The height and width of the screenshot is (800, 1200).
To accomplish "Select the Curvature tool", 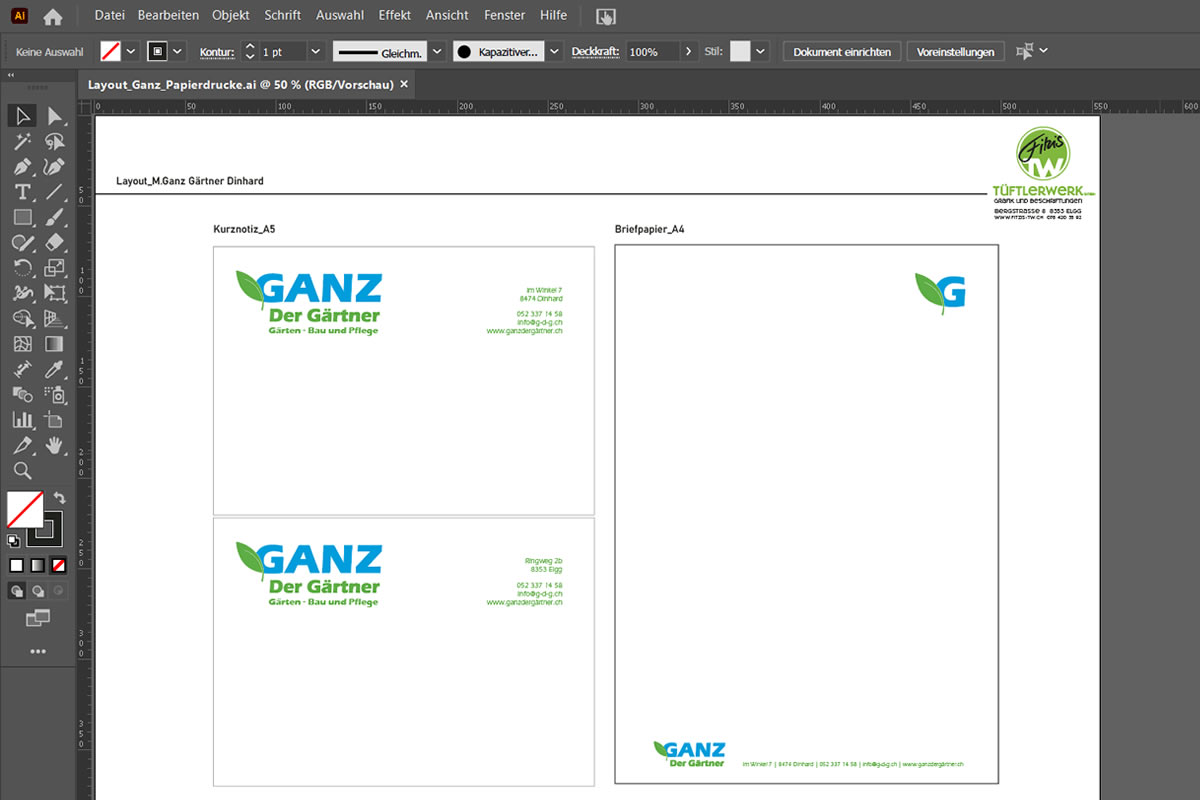I will 54,166.
